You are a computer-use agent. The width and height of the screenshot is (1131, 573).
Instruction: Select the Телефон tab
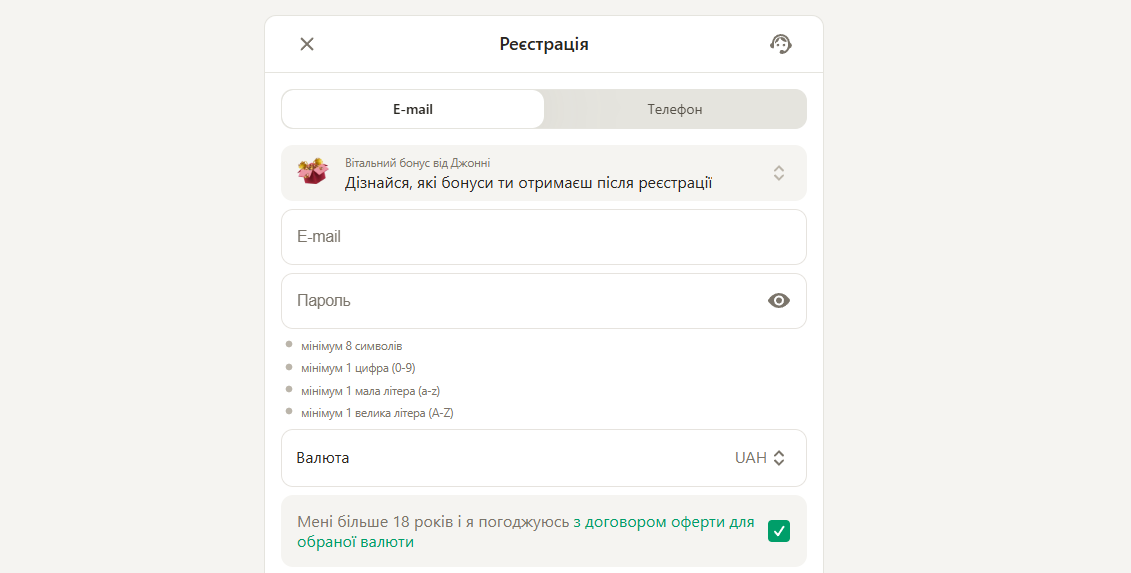pos(675,109)
